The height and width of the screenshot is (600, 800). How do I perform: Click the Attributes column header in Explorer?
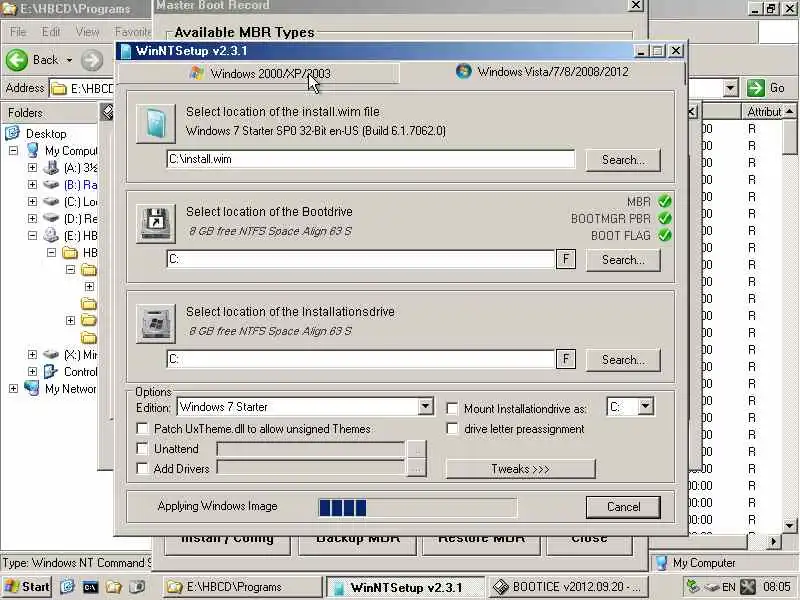point(764,111)
